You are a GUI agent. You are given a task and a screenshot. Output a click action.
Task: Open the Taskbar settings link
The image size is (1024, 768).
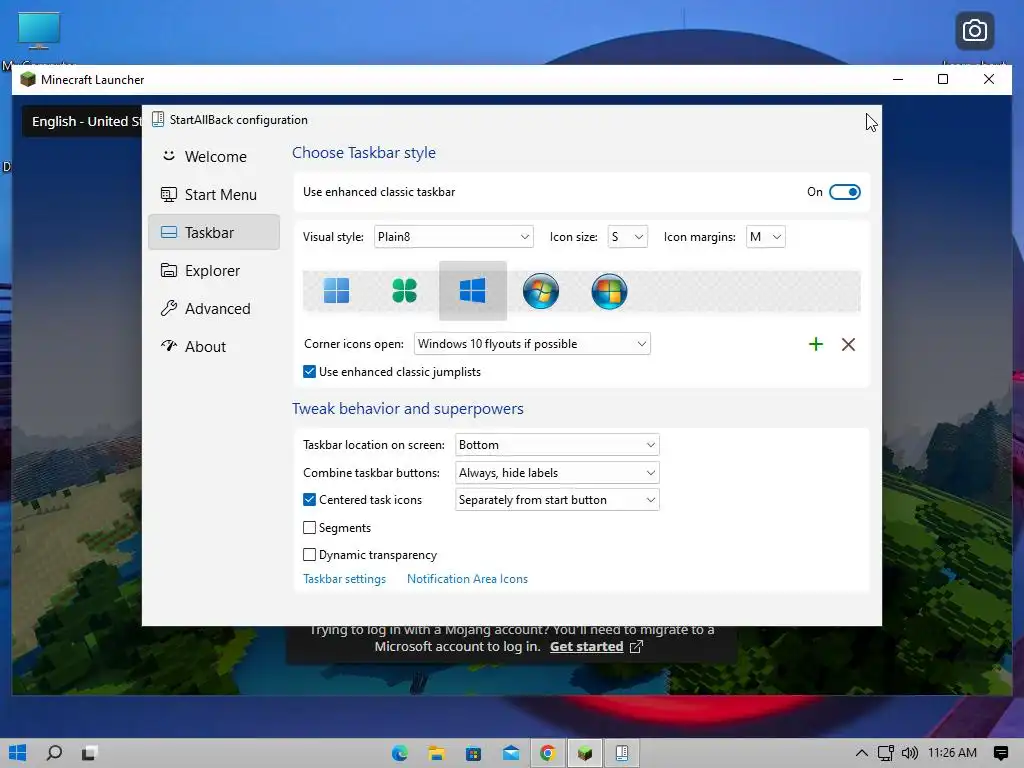(344, 579)
